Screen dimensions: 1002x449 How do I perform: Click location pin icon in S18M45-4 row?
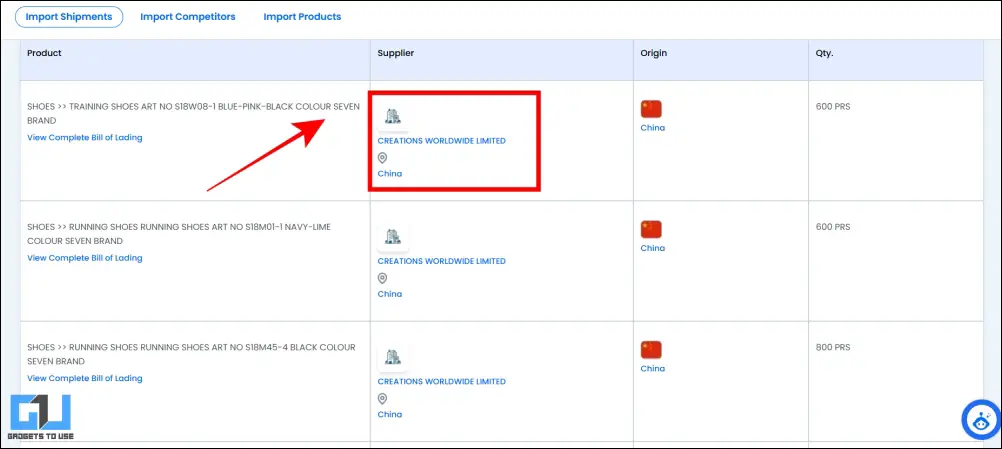pos(382,399)
